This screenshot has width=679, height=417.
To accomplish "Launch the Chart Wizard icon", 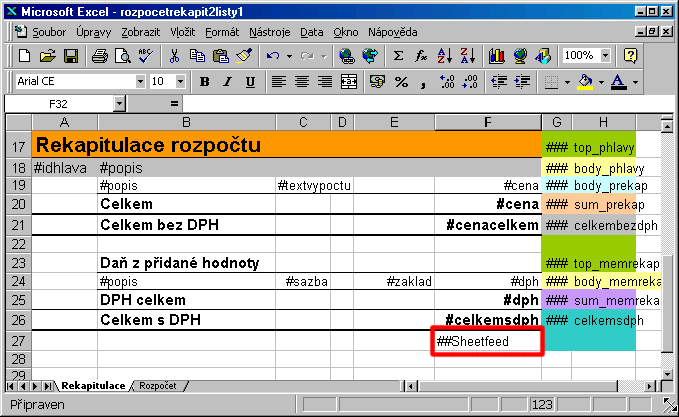I will [497, 56].
